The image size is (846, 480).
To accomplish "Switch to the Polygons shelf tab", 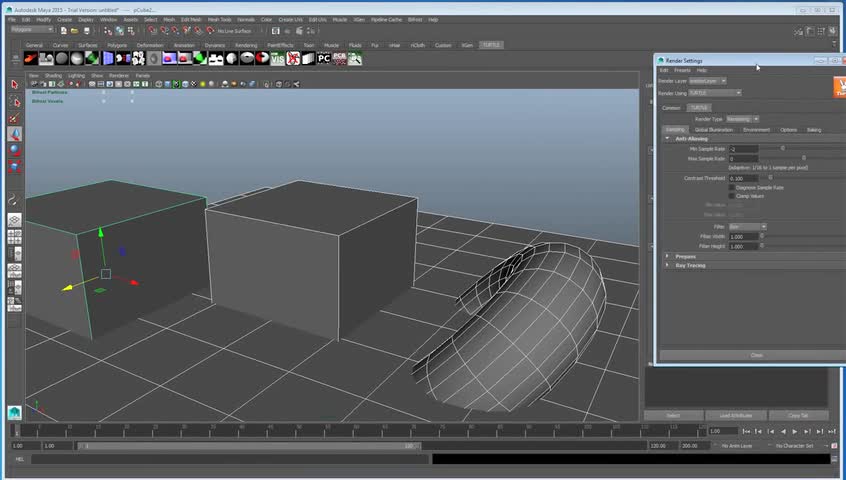I will (117, 45).
